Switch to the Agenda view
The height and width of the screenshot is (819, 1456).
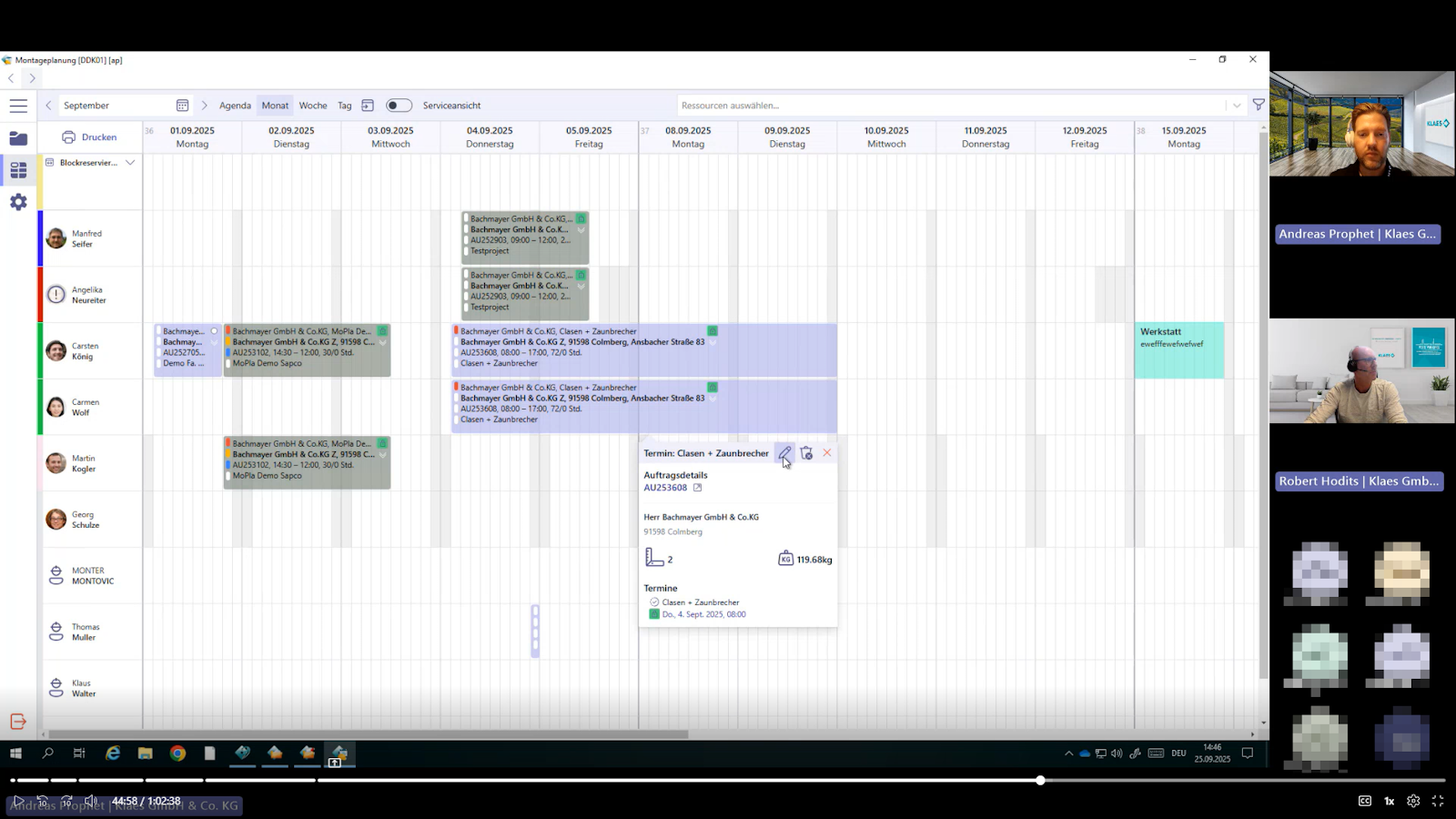(235, 106)
